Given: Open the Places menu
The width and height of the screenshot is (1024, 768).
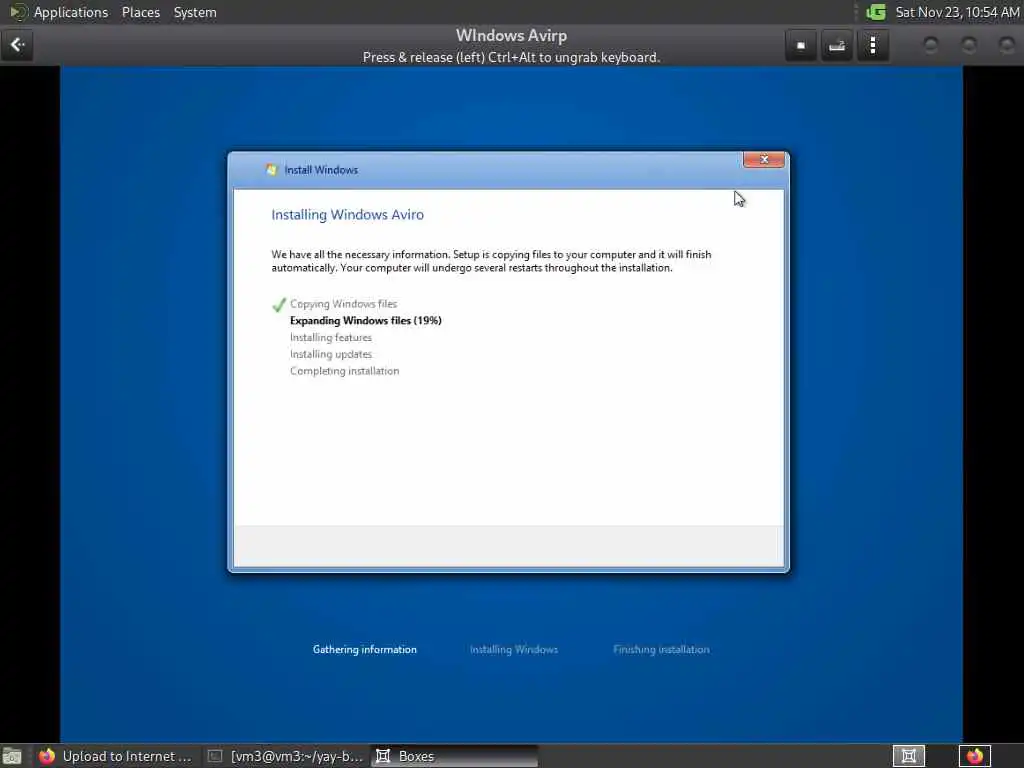Looking at the screenshot, I should (x=140, y=12).
